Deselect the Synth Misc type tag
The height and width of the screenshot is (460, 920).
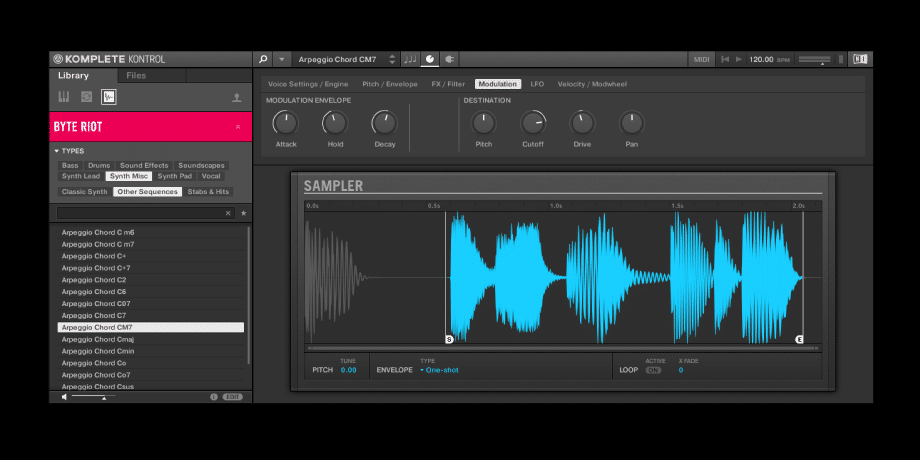pyautogui.click(x=129, y=176)
